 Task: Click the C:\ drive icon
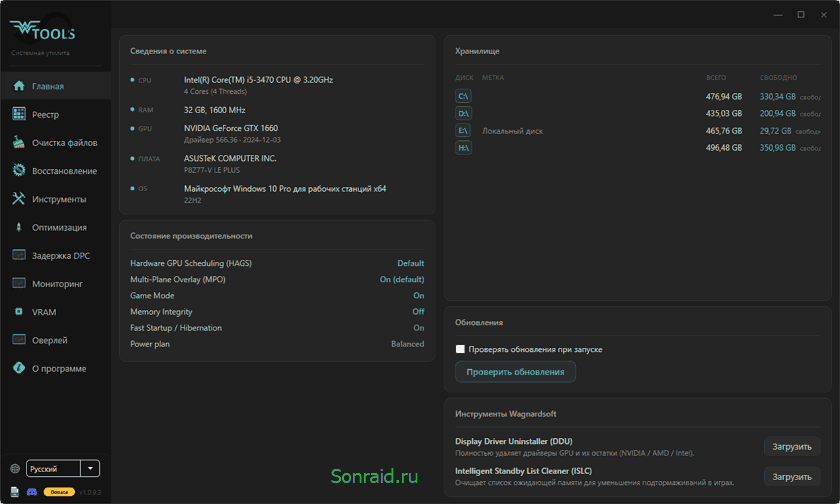tap(463, 96)
